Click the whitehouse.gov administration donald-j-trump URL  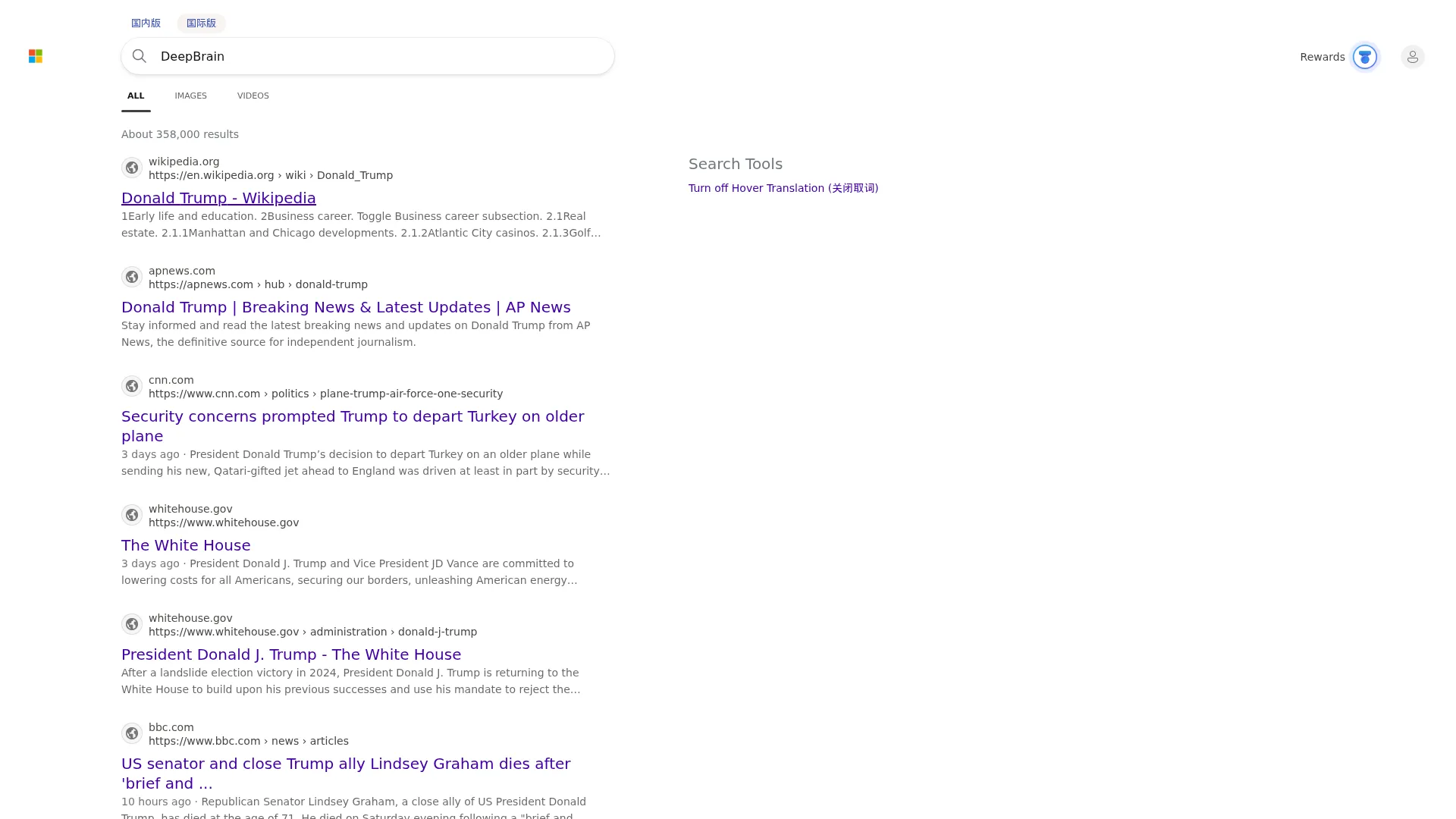(312, 632)
